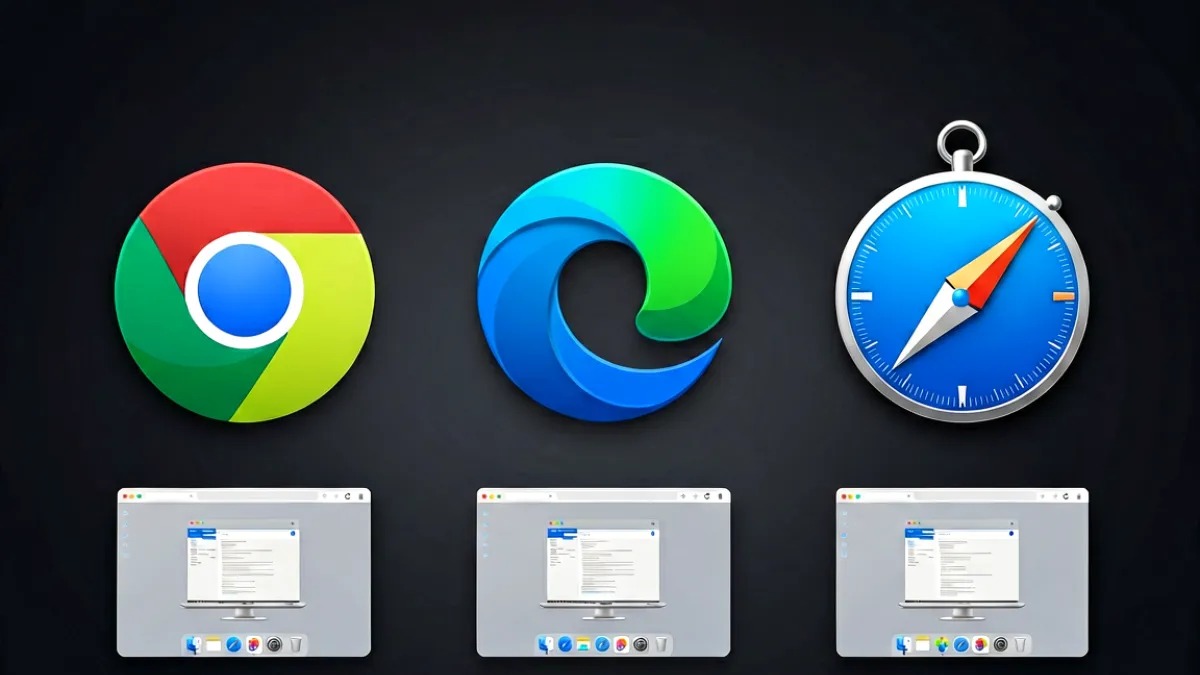Reload the page in window below Edge logo
The width and height of the screenshot is (1200, 675).
pos(707,496)
